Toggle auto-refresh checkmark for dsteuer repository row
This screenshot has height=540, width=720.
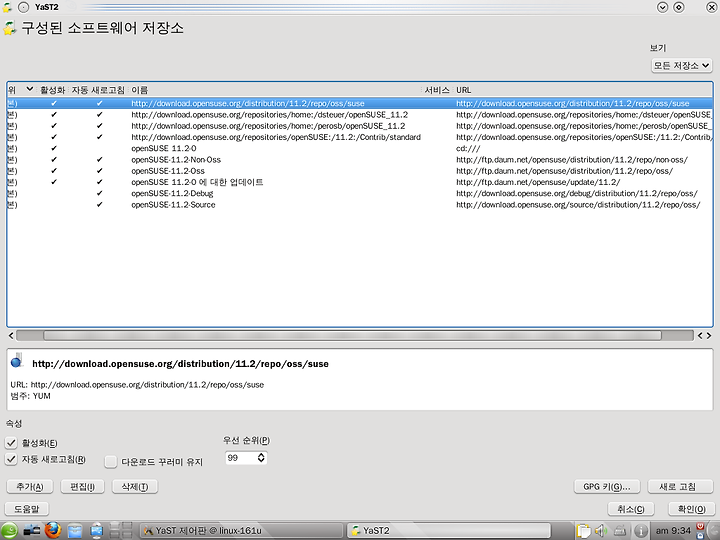(x=99, y=114)
